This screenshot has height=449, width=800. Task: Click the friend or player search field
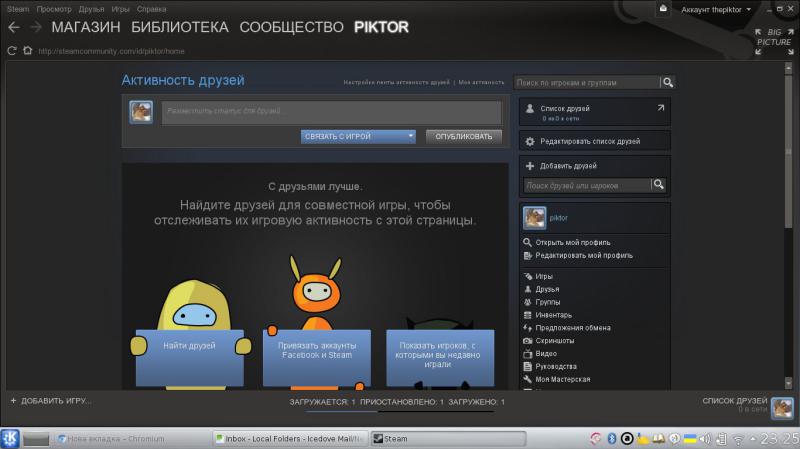click(x=587, y=185)
